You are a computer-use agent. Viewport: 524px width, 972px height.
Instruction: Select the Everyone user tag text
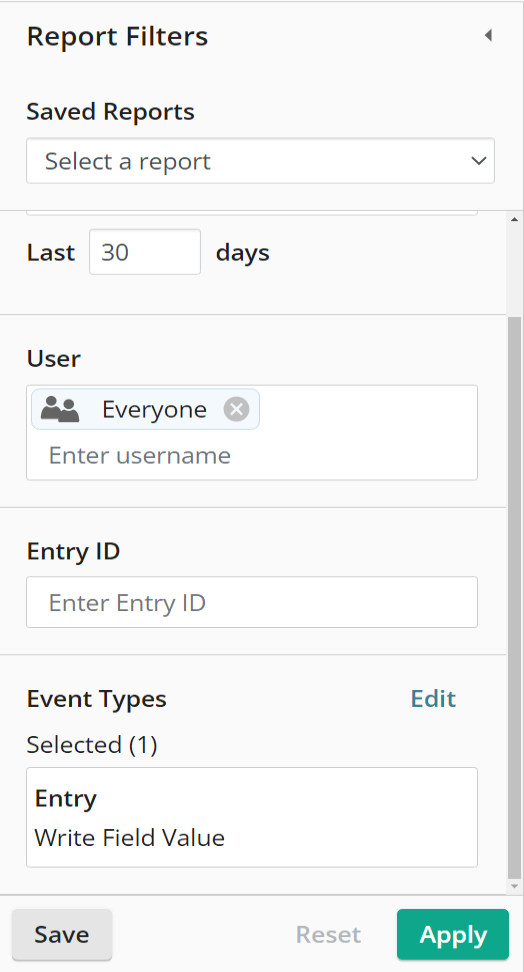click(x=154, y=409)
